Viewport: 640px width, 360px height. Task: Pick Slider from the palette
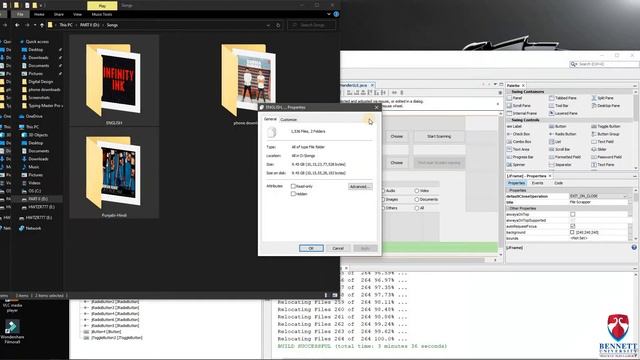click(599, 149)
